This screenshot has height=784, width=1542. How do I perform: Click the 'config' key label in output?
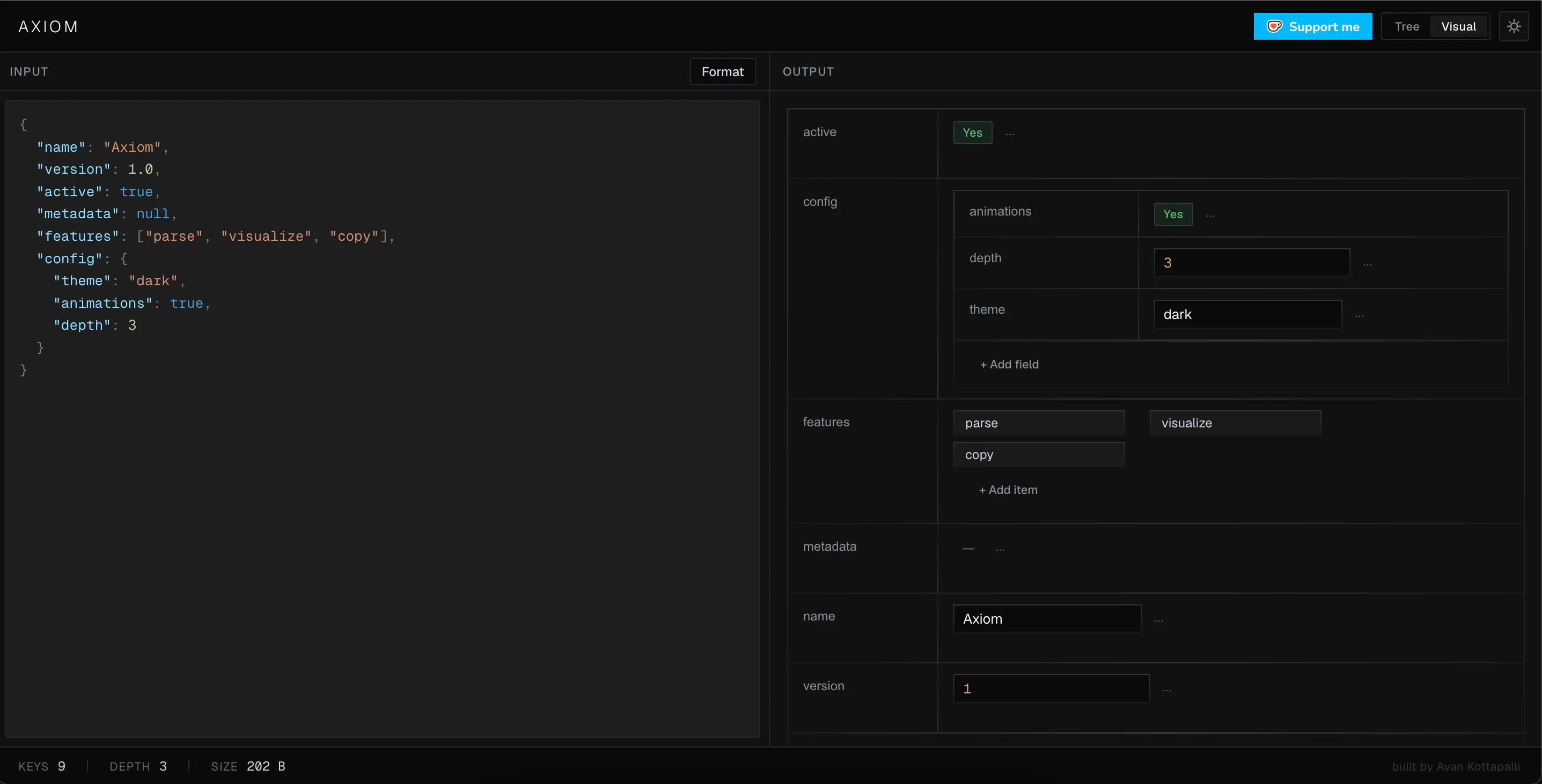(820, 202)
